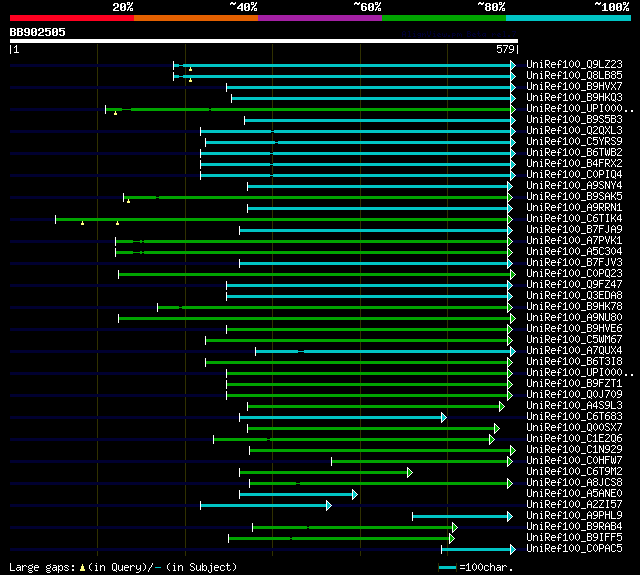Click the green ~80% legend segment
This screenshot has width=640, height=575.
(444, 18)
